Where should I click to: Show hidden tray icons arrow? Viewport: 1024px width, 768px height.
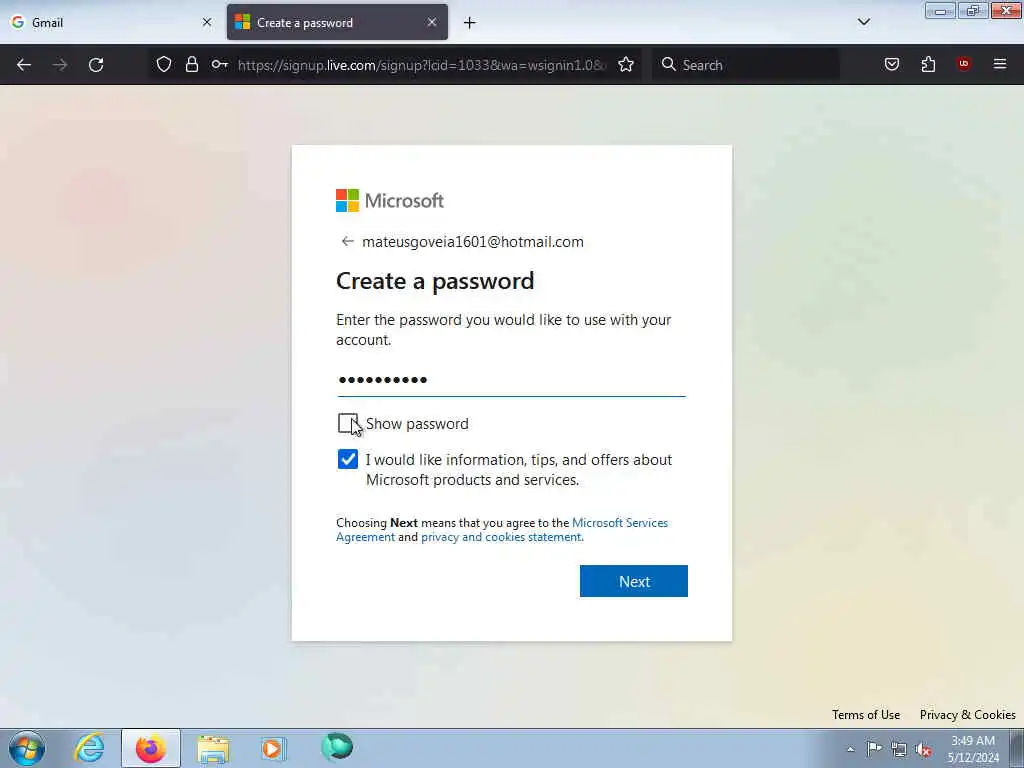pyautogui.click(x=850, y=749)
